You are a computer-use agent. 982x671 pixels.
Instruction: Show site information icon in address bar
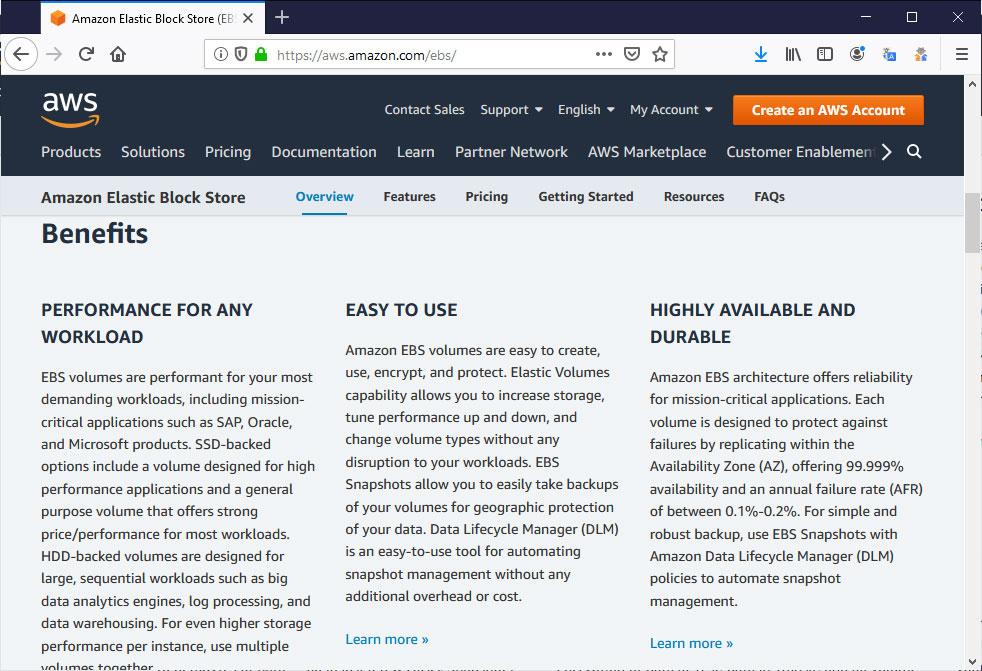(x=220, y=55)
